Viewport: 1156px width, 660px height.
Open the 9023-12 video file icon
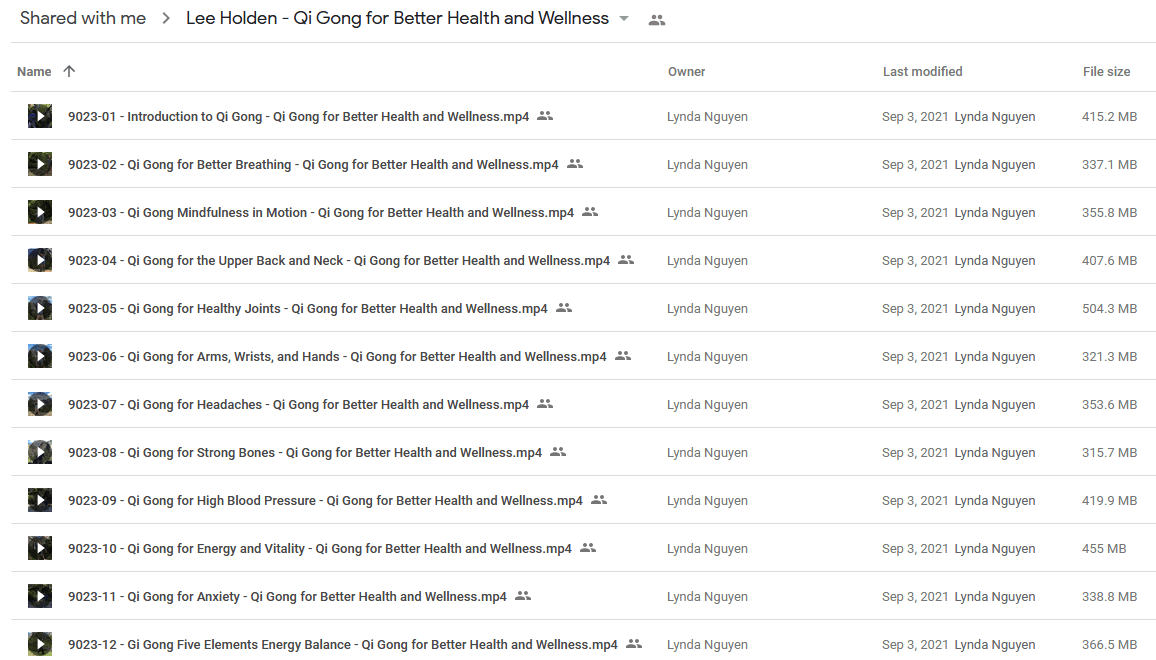[40, 644]
